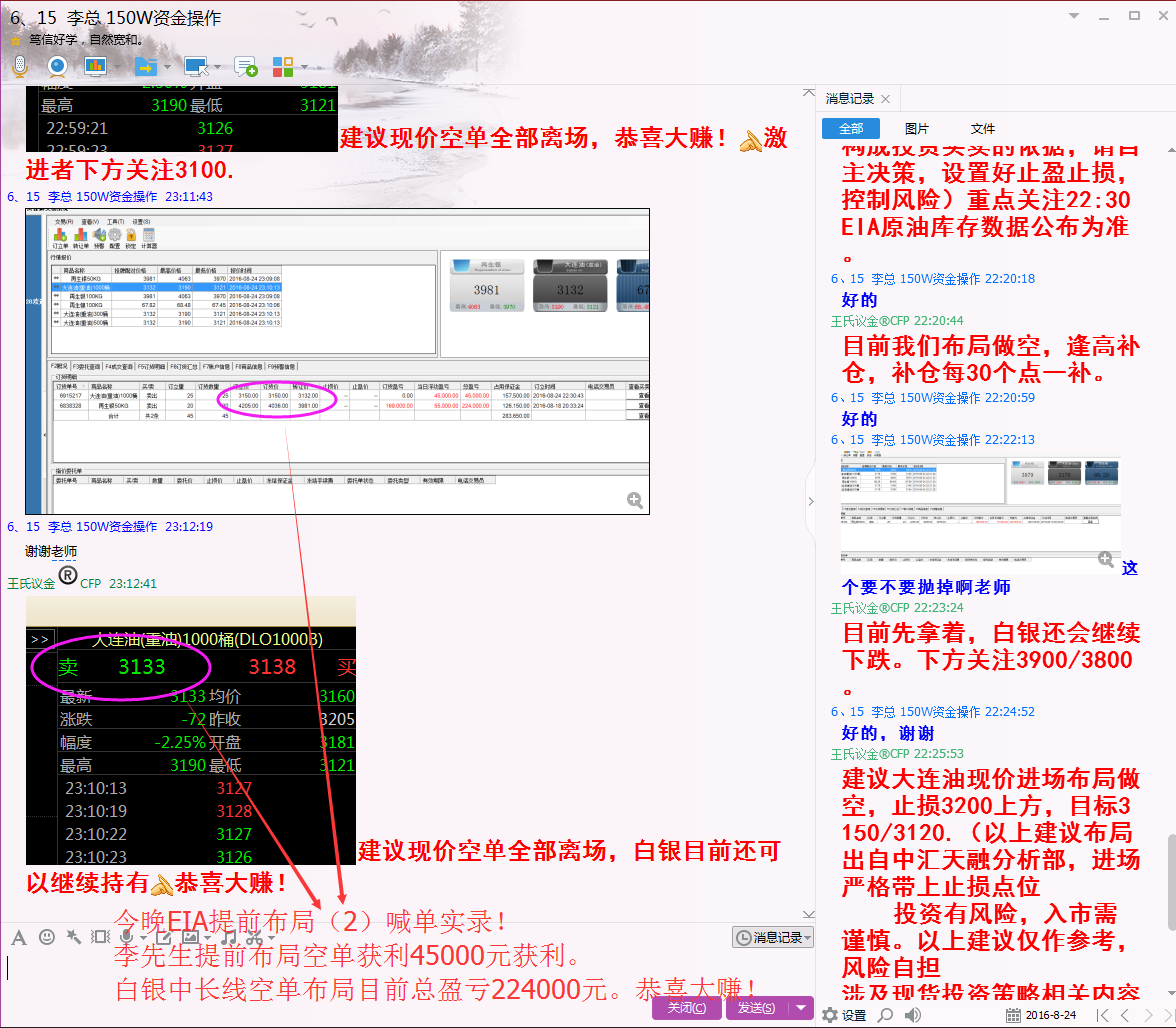Viewport: 1176px width, 1028px height.
Task: Click the presentation chart demo icon
Action: (x=96, y=66)
